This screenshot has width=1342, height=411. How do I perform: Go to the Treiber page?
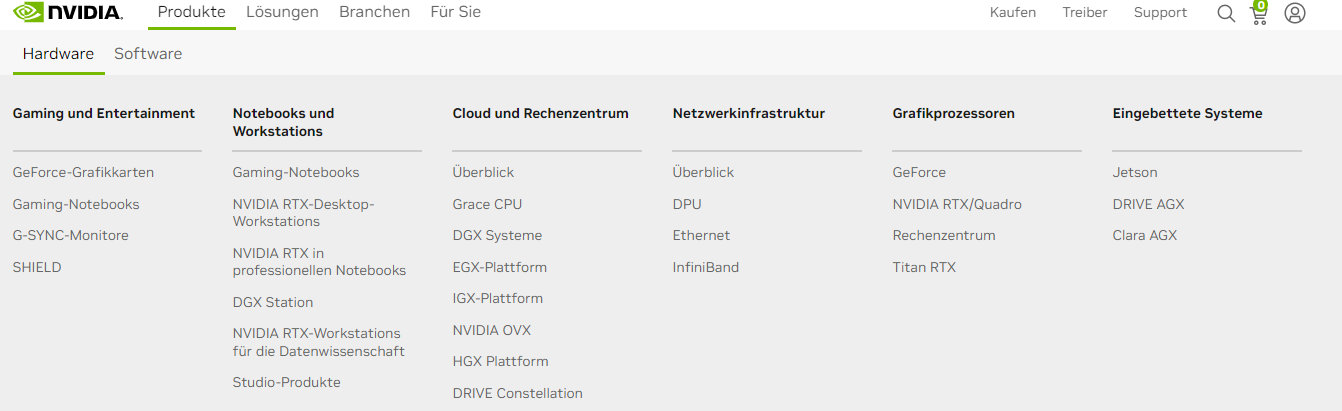[1085, 13]
